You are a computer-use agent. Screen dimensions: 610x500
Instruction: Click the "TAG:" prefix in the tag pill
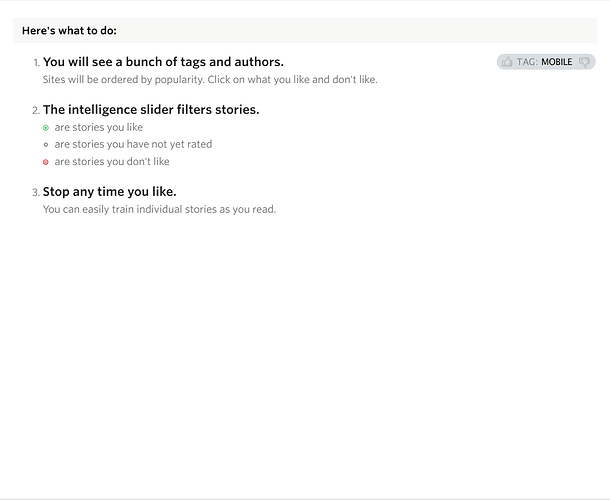pyautogui.click(x=527, y=62)
